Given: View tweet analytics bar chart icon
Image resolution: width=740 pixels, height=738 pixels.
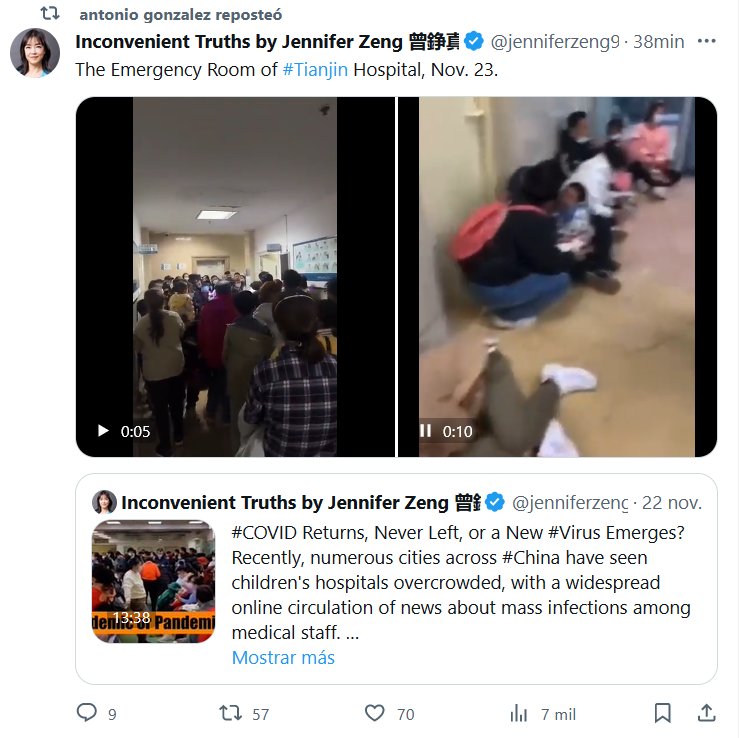Looking at the screenshot, I should 519,713.
